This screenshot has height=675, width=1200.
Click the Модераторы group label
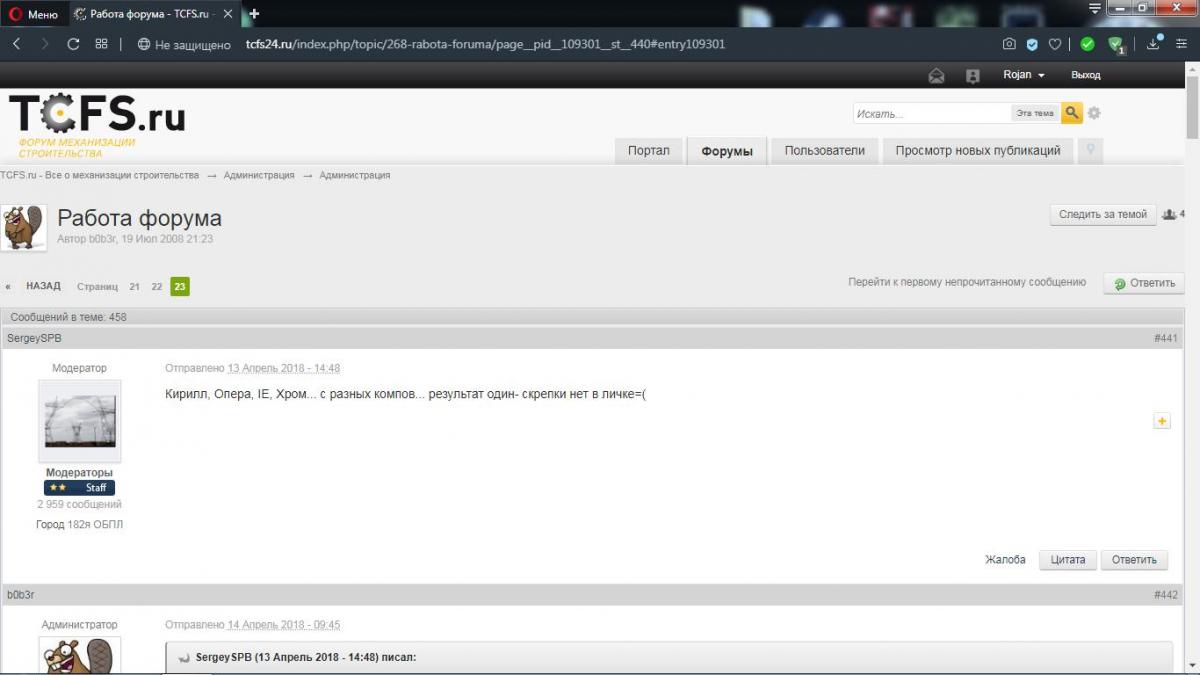(79, 473)
